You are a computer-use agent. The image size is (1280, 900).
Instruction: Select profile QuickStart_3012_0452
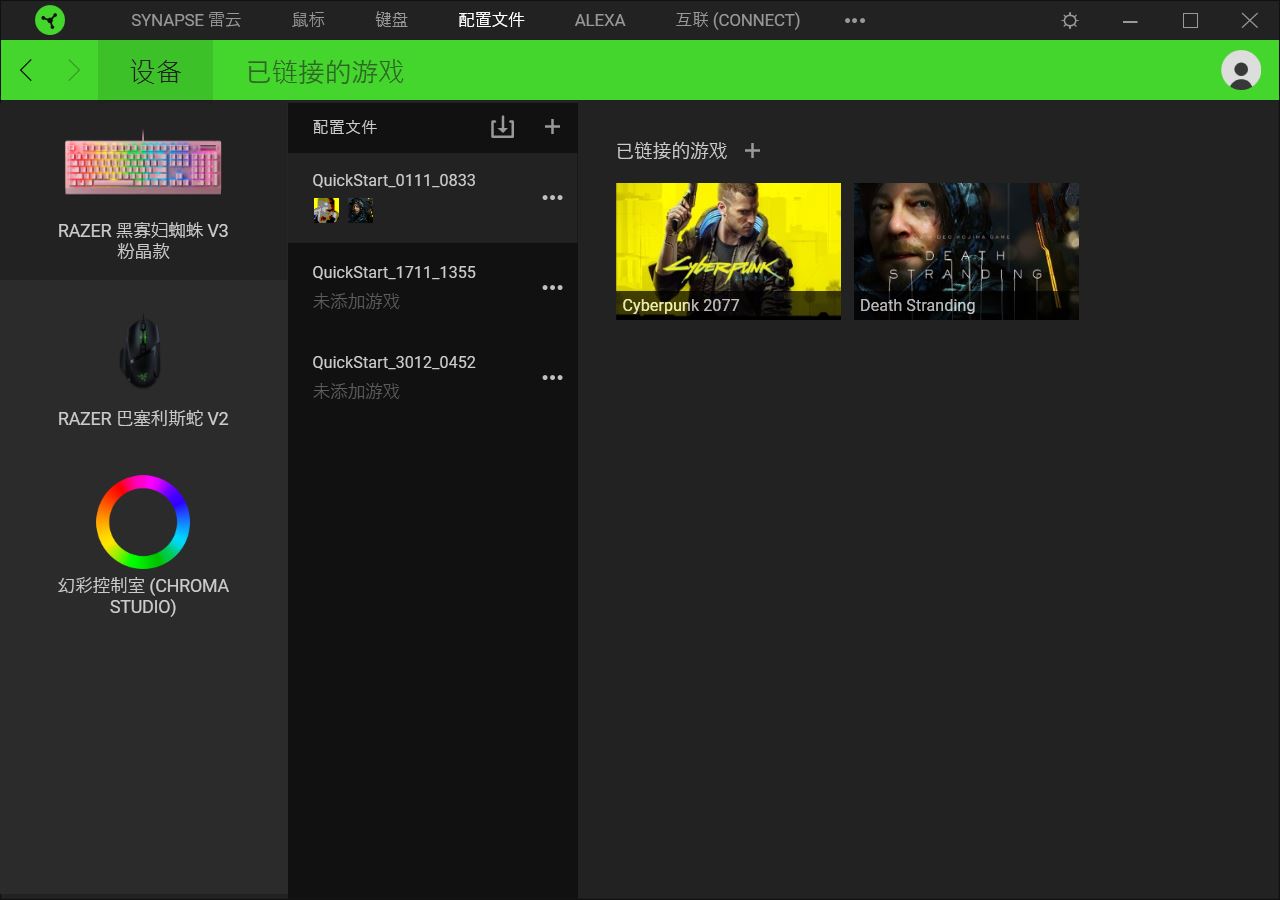click(x=432, y=378)
